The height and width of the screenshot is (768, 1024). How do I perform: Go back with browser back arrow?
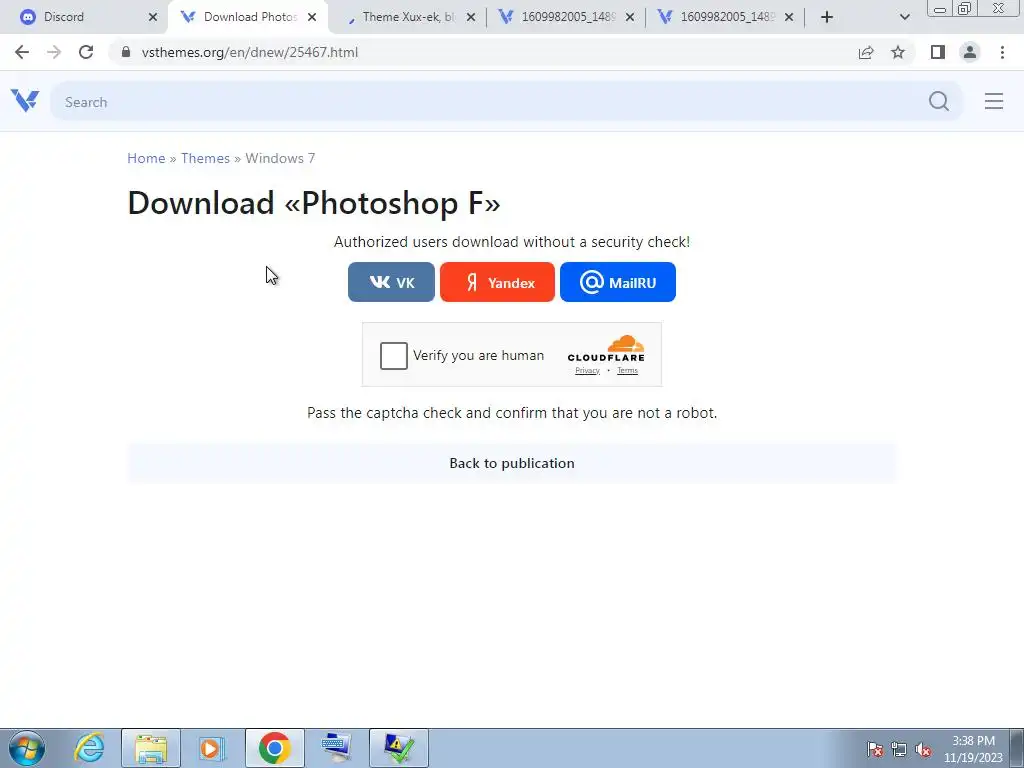[x=22, y=52]
